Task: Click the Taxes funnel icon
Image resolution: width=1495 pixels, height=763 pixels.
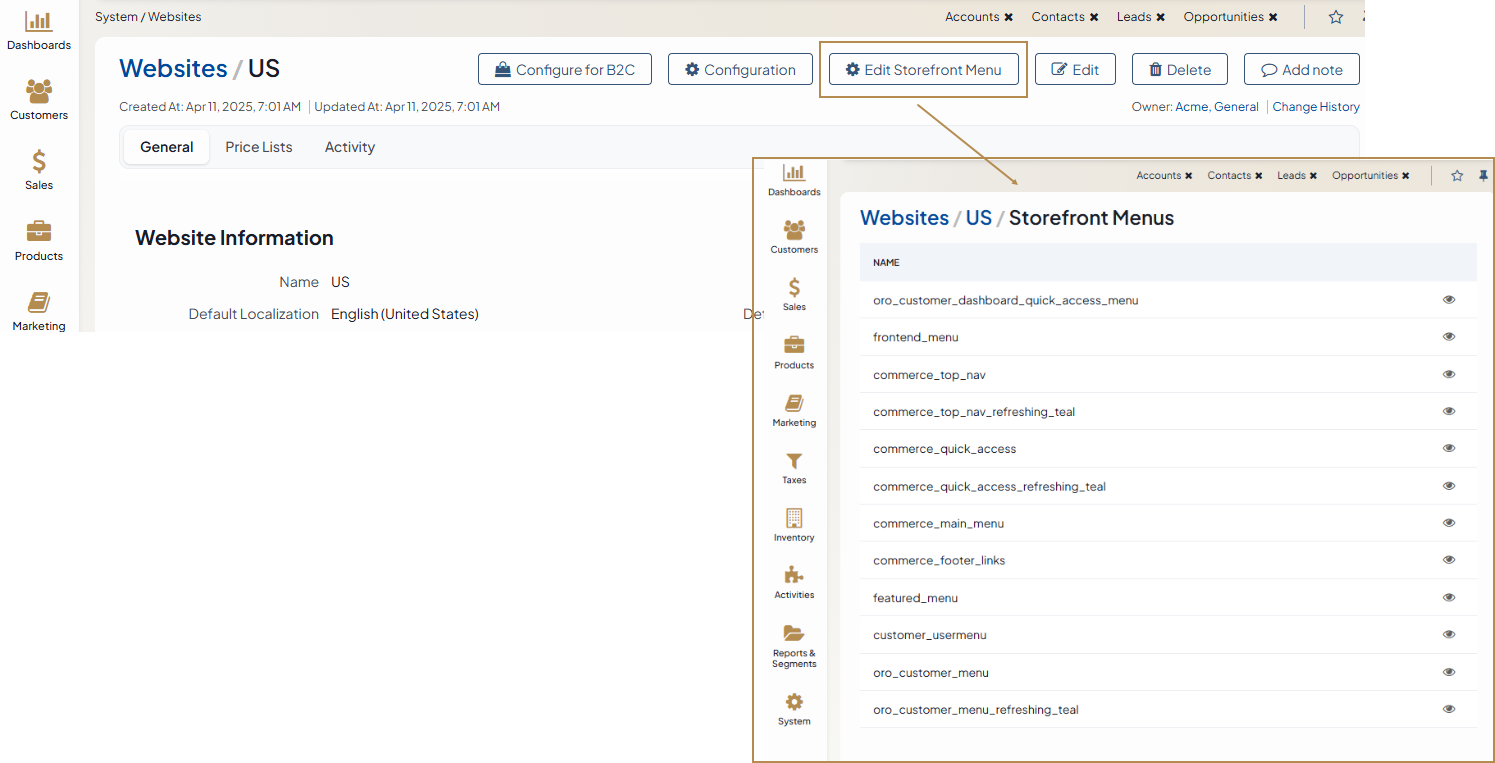Action: coord(794,467)
